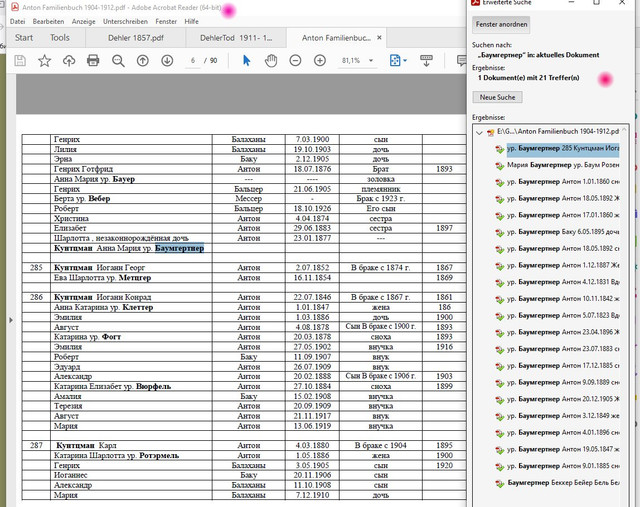Click the page number input field

click(193, 61)
